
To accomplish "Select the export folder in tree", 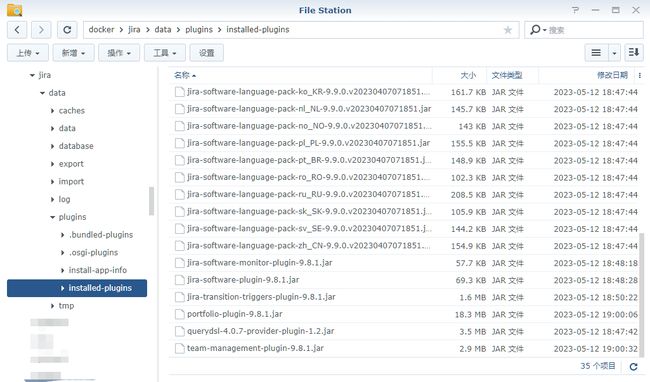I will pyautogui.click(x=71, y=164).
